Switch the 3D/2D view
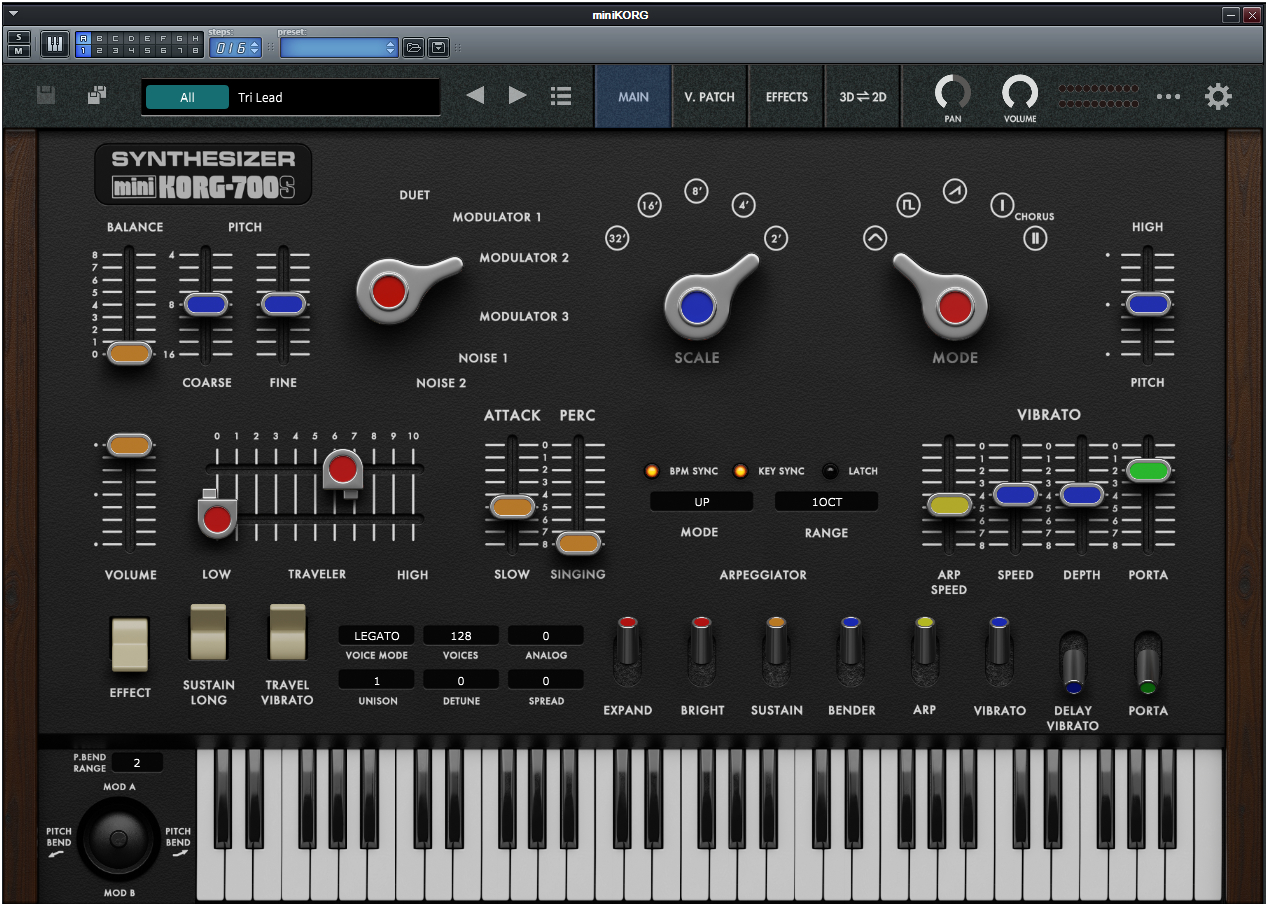 click(863, 97)
